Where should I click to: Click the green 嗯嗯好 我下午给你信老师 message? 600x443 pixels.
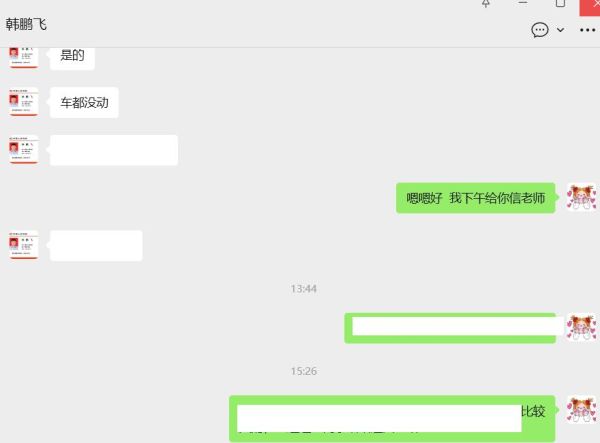(x=476, y=198)
